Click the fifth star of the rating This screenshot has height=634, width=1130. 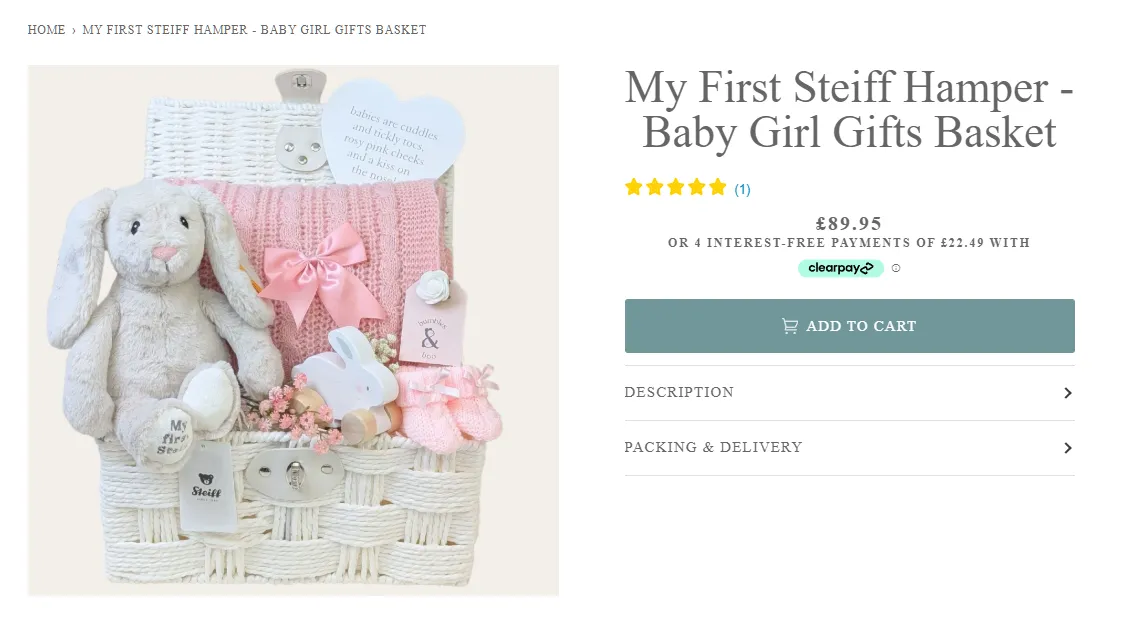click(x=717, y=186)
